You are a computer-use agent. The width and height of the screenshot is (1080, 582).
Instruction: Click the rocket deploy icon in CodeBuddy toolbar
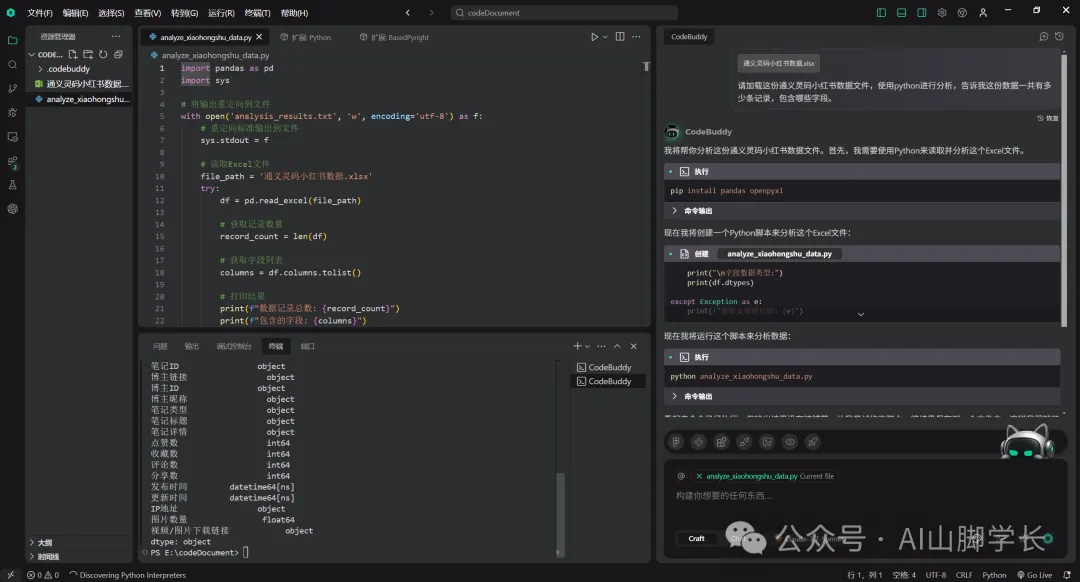pos(813,442)
